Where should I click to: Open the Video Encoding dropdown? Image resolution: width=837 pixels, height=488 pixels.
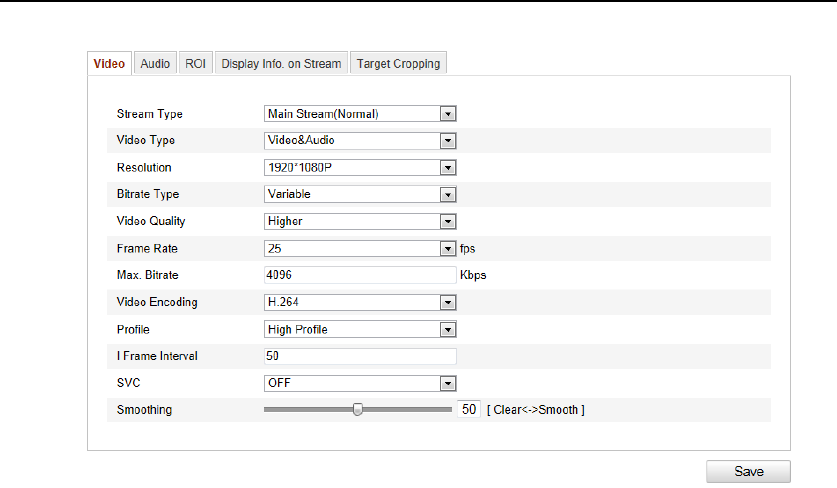coord(448,302)
